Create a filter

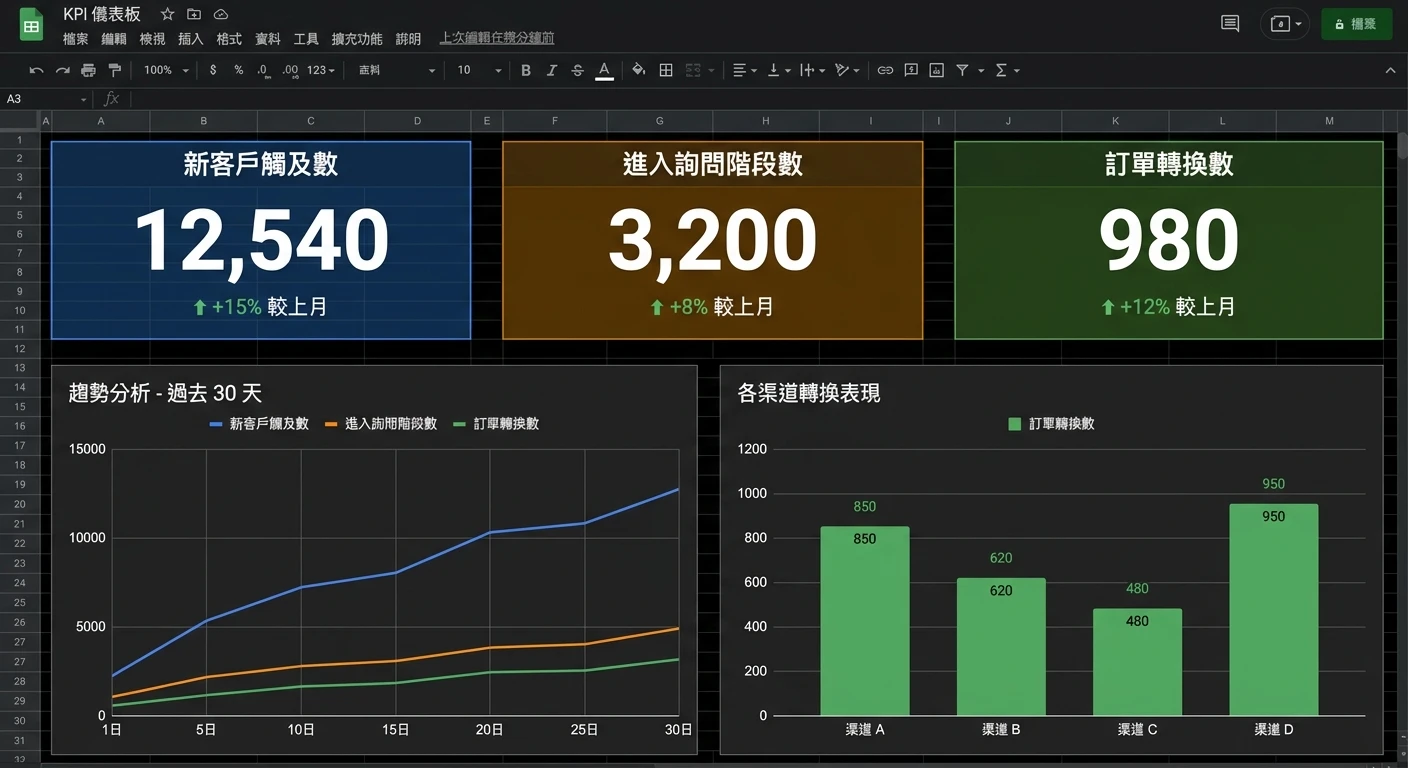tap(962, 70)
